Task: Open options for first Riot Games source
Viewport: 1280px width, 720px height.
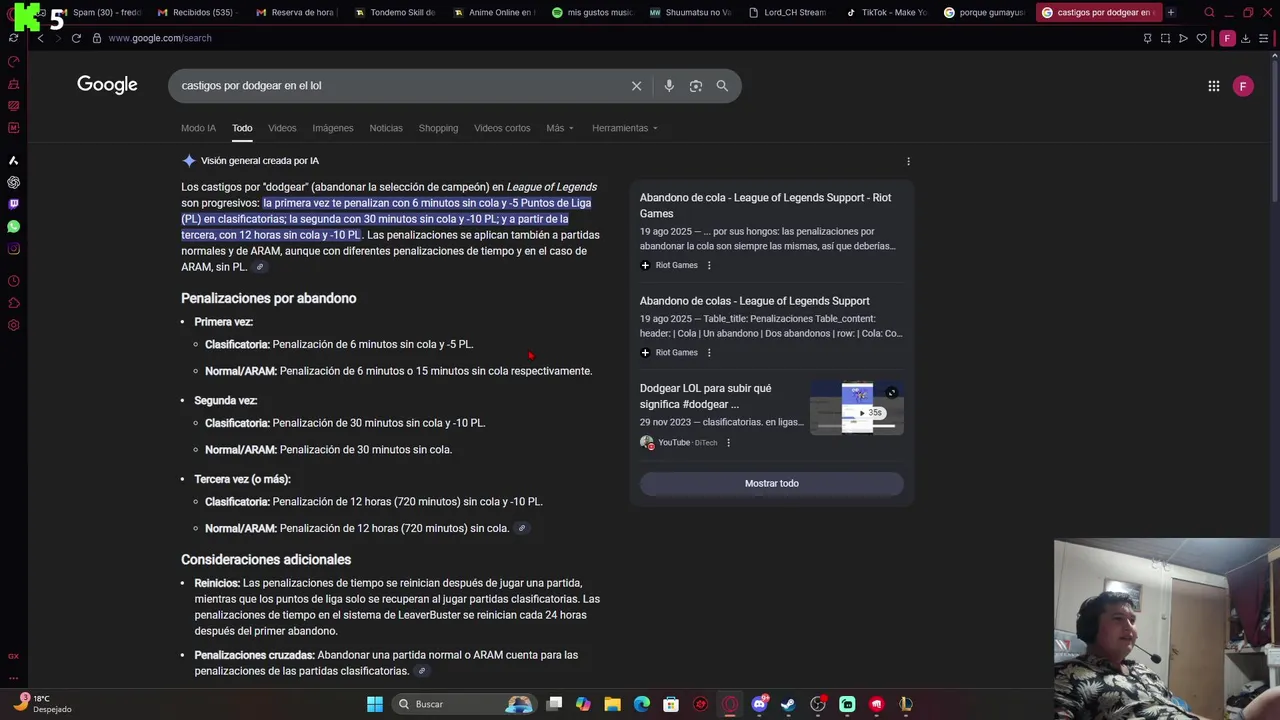Action: coord(709,265)
